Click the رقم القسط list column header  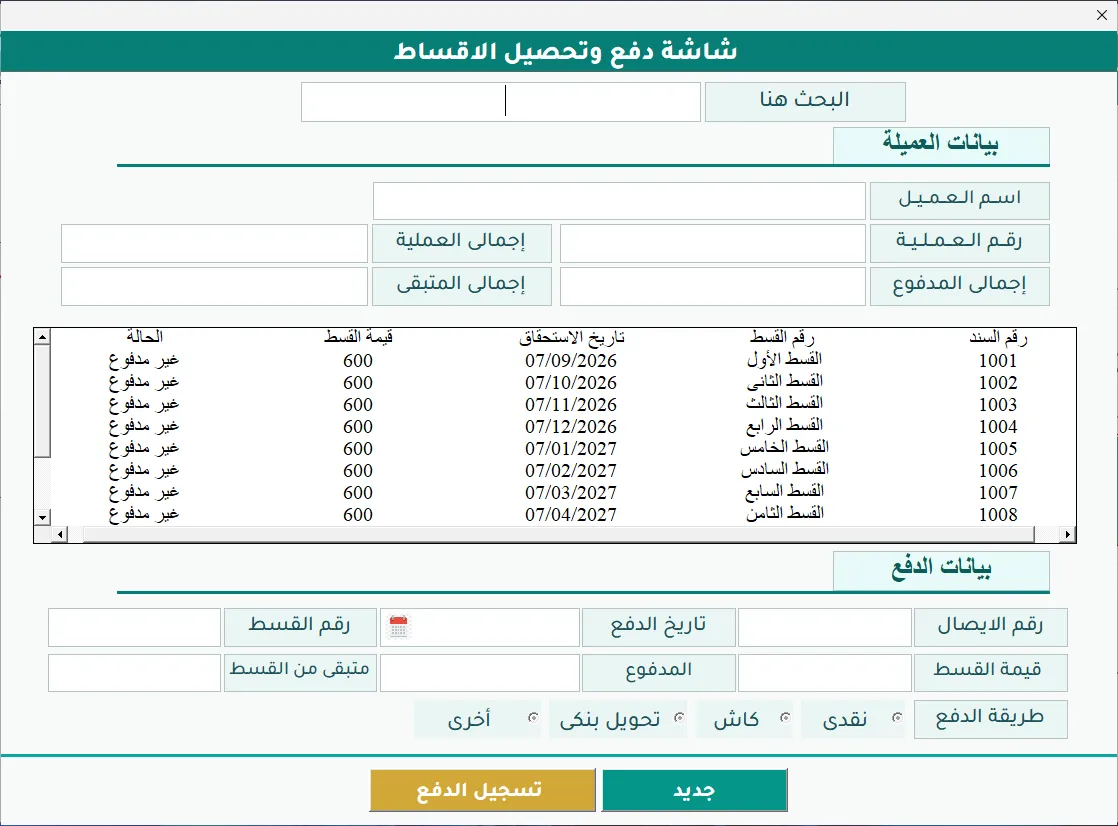(x=782, y=337)
